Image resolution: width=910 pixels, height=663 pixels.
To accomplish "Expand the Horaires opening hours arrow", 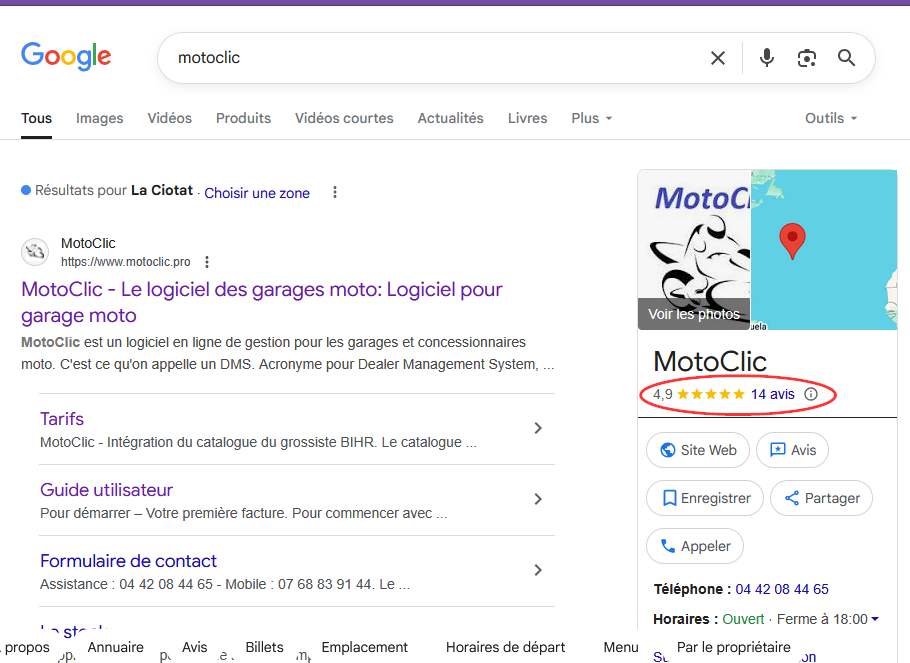I will click(x=875, y=619).
